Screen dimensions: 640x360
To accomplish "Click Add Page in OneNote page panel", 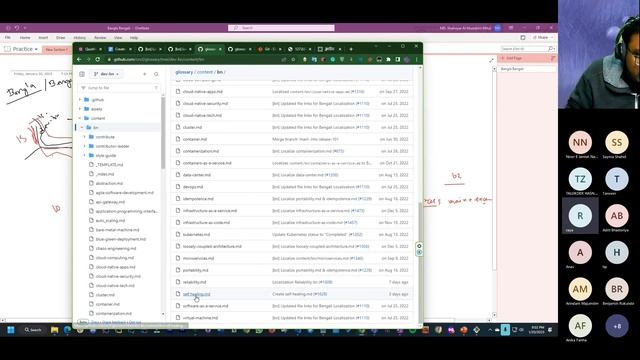I will point(512,58).
